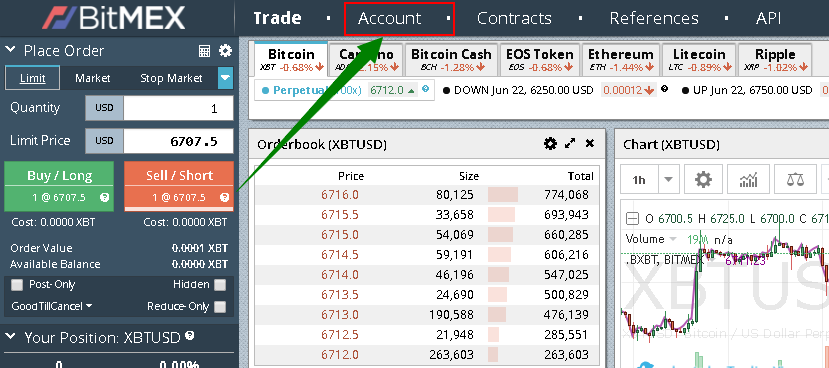The image size is (829, 368).
Task: Click the Limit Price input field
Action: coord(178,141)
